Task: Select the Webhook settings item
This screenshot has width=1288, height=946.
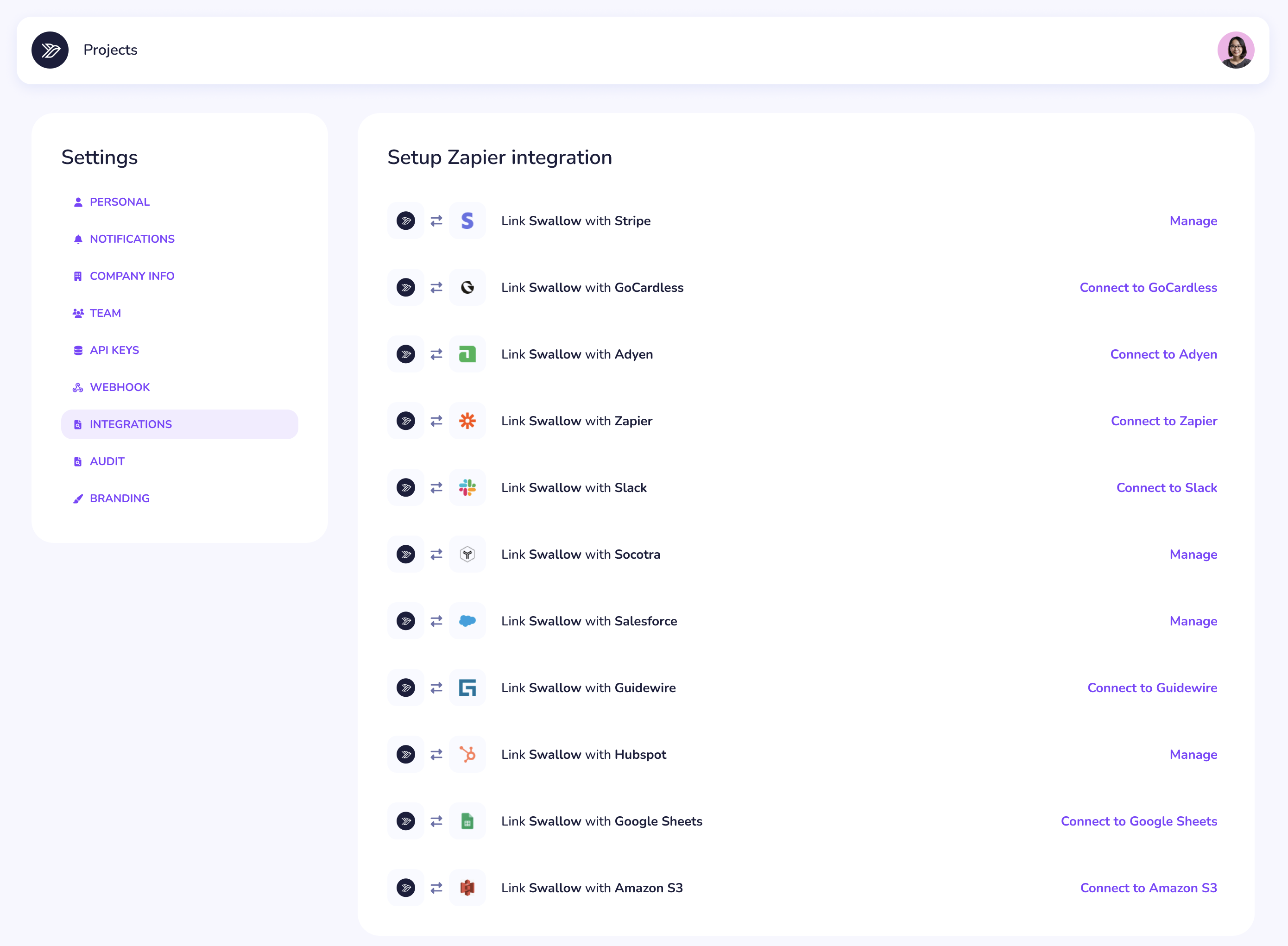Action: click(119, 387)
